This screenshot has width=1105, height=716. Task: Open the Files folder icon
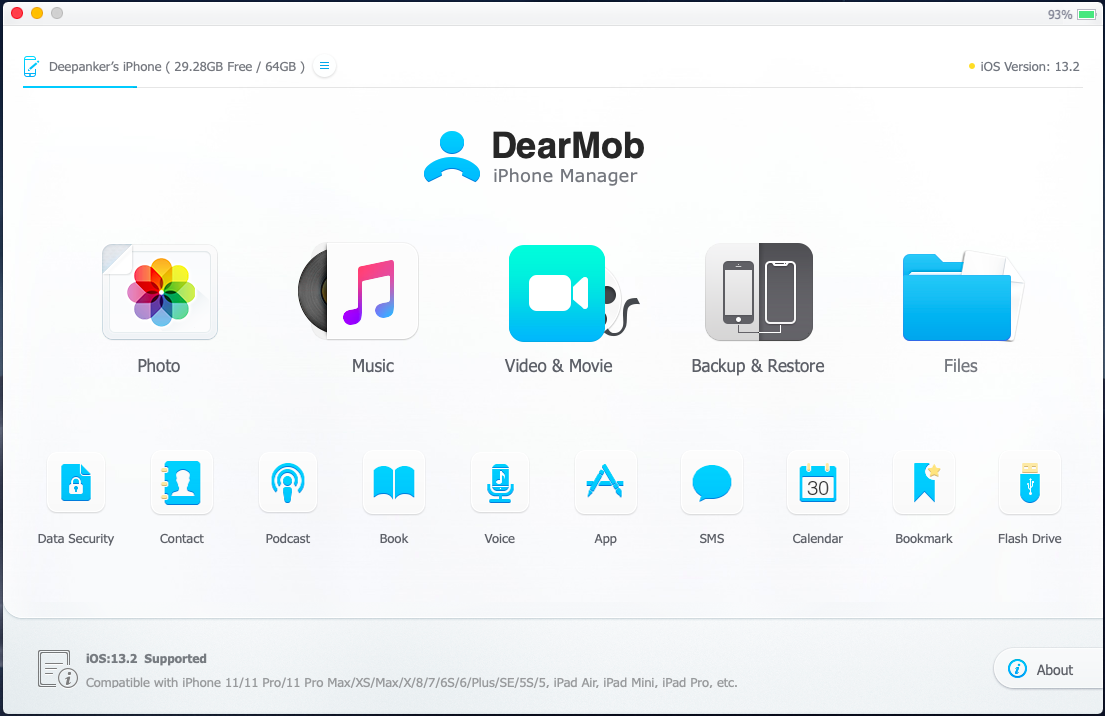[962, 296]
